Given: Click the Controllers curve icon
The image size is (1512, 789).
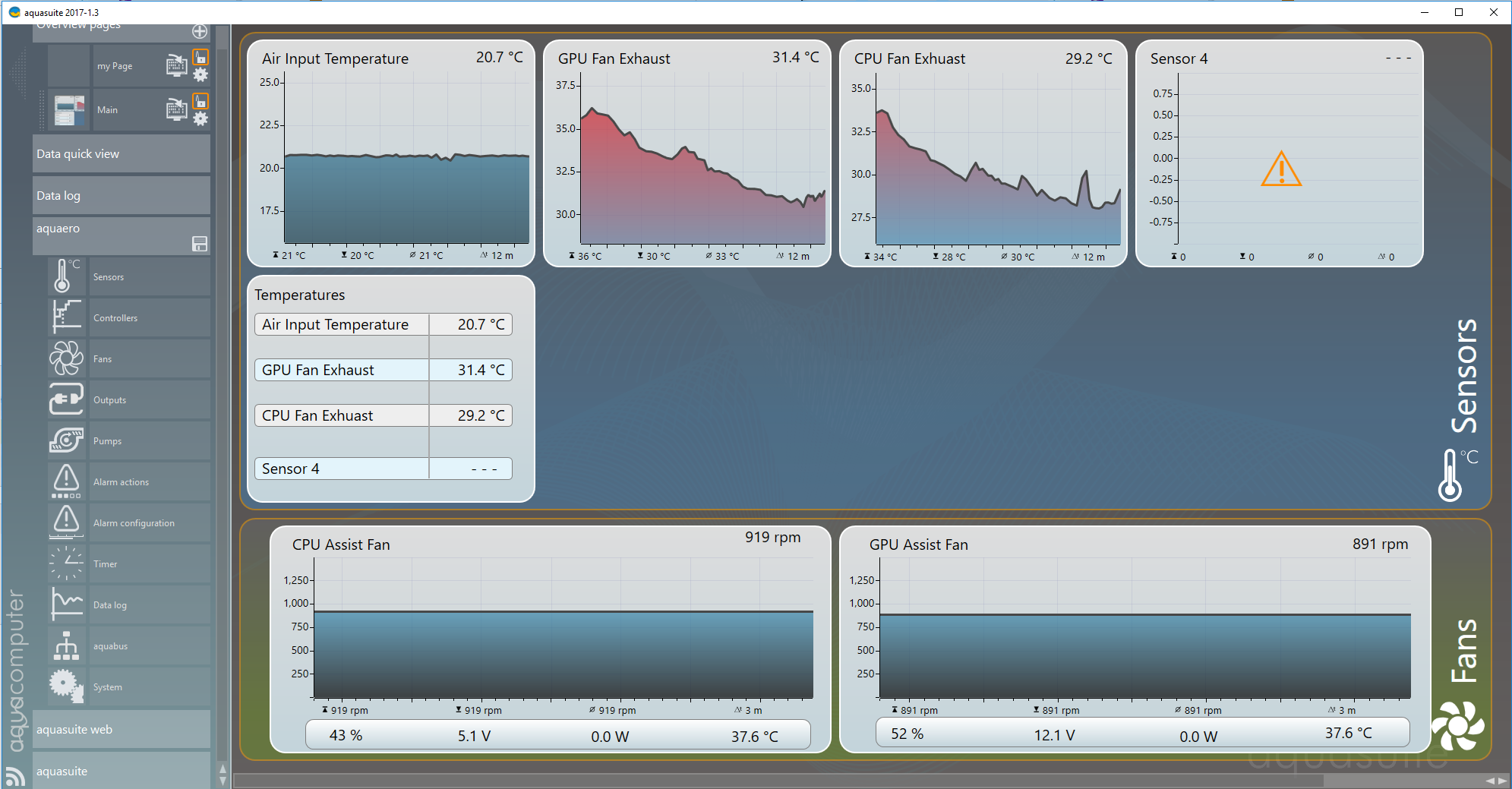Looking at the screenshot, I should (67, 317).
